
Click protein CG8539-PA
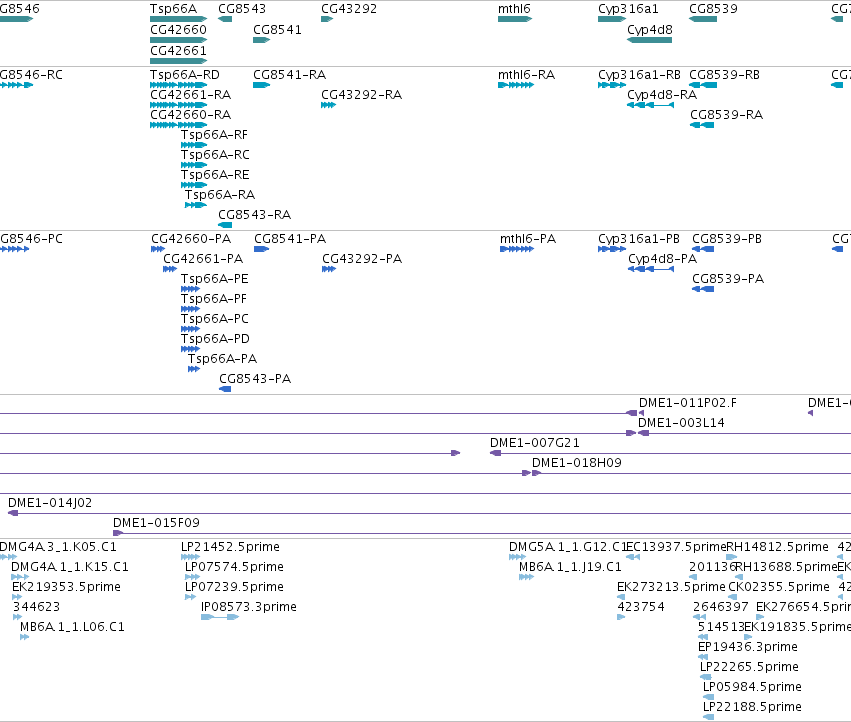pyautogui.click(x=703, y=289)
